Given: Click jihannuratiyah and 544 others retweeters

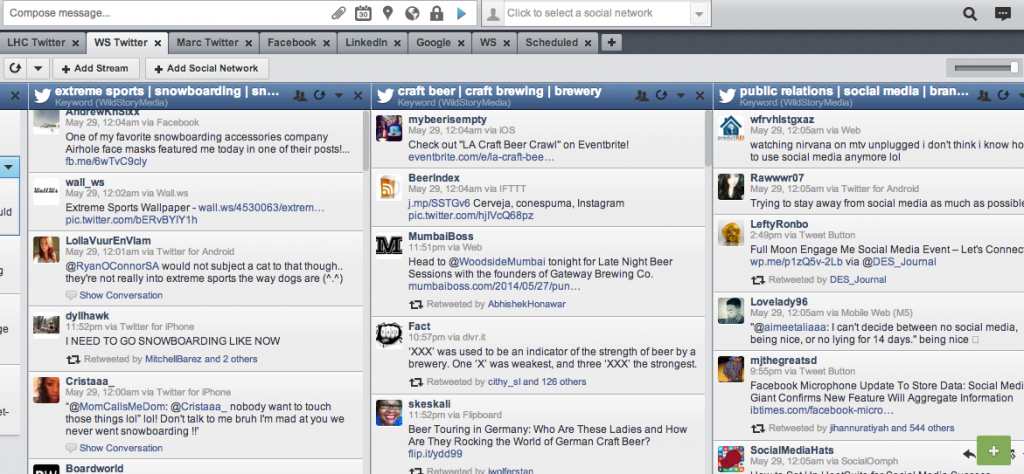Looking at the screenshot, I should pyautogui.click(x=892, y=428).
